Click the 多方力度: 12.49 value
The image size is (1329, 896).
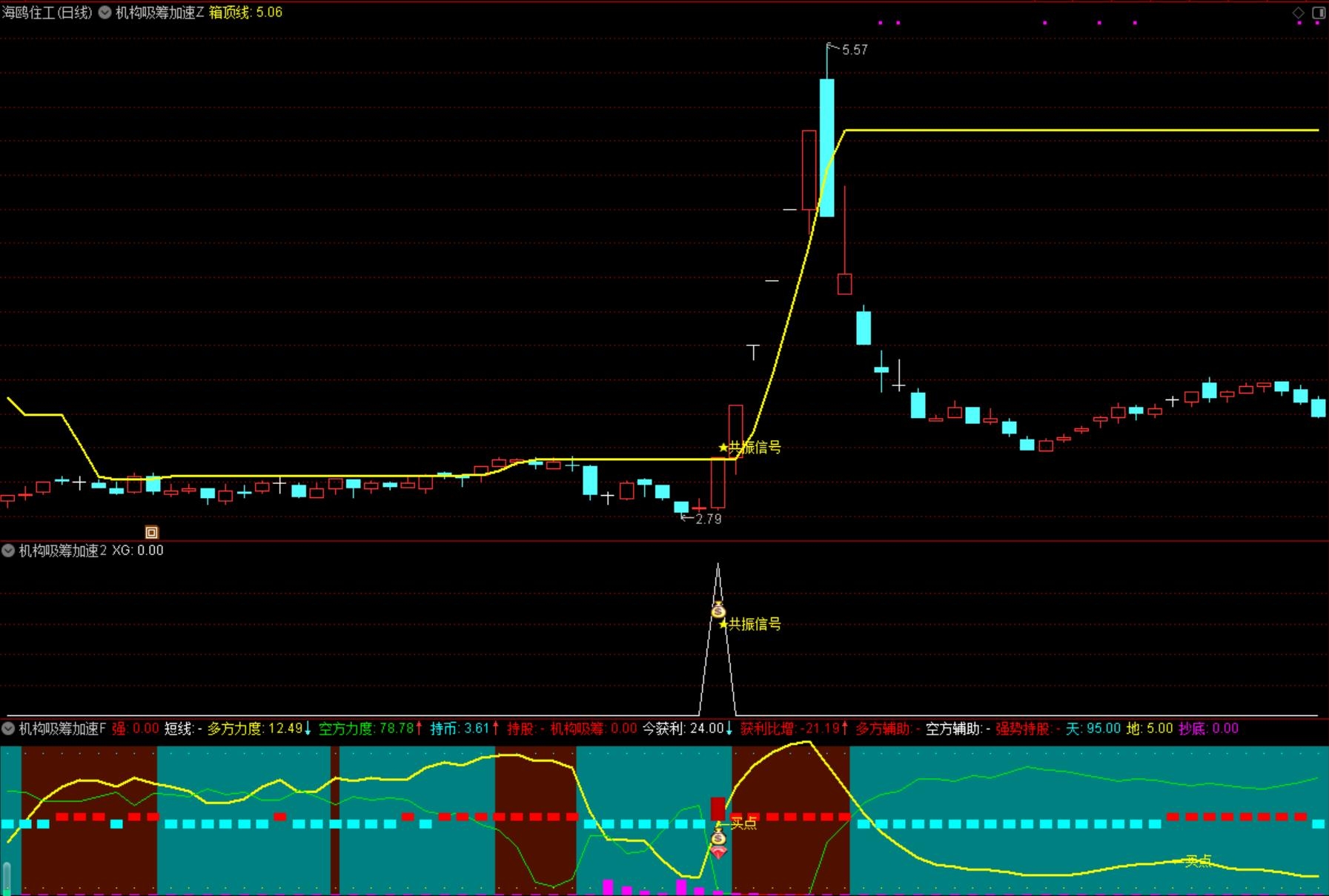click(259, 729)
